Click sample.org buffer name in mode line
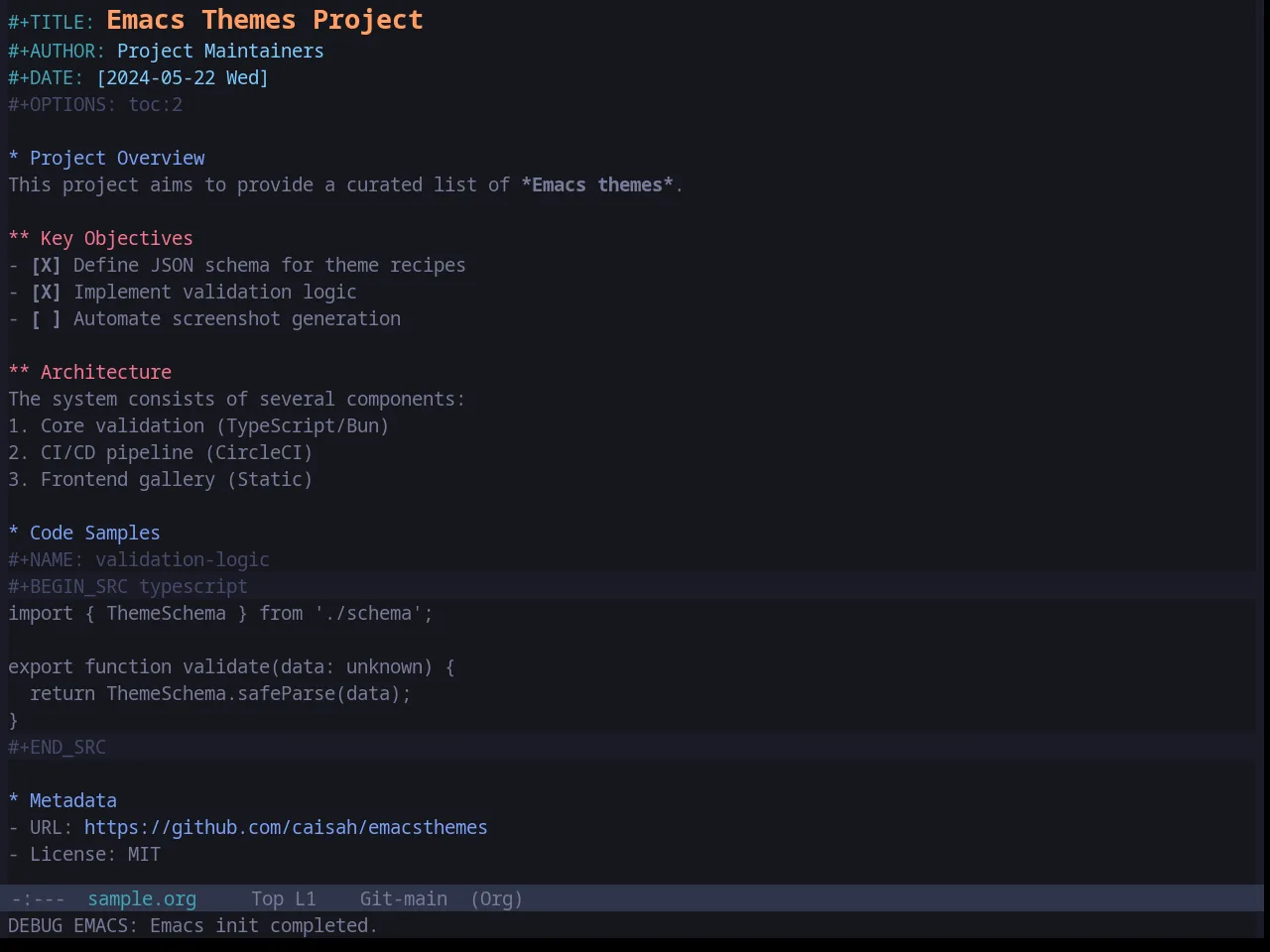Viewport: 1270px width, 952px height. [142, 898]
